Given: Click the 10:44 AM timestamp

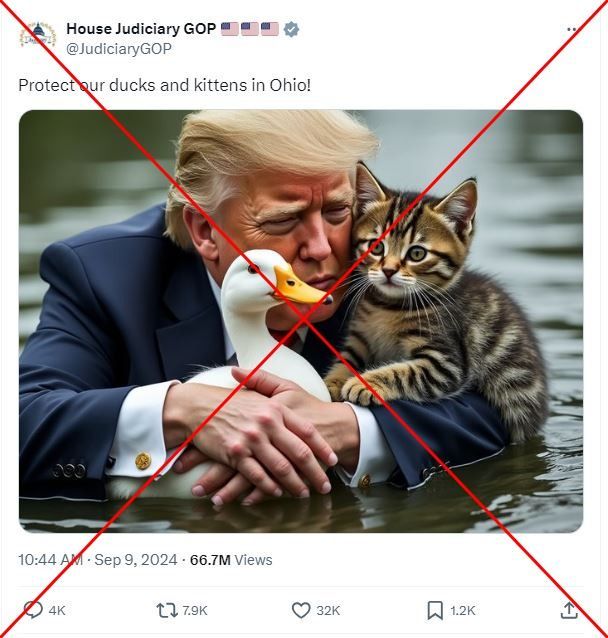Looking at the screenshot, I should pos(50,560).
